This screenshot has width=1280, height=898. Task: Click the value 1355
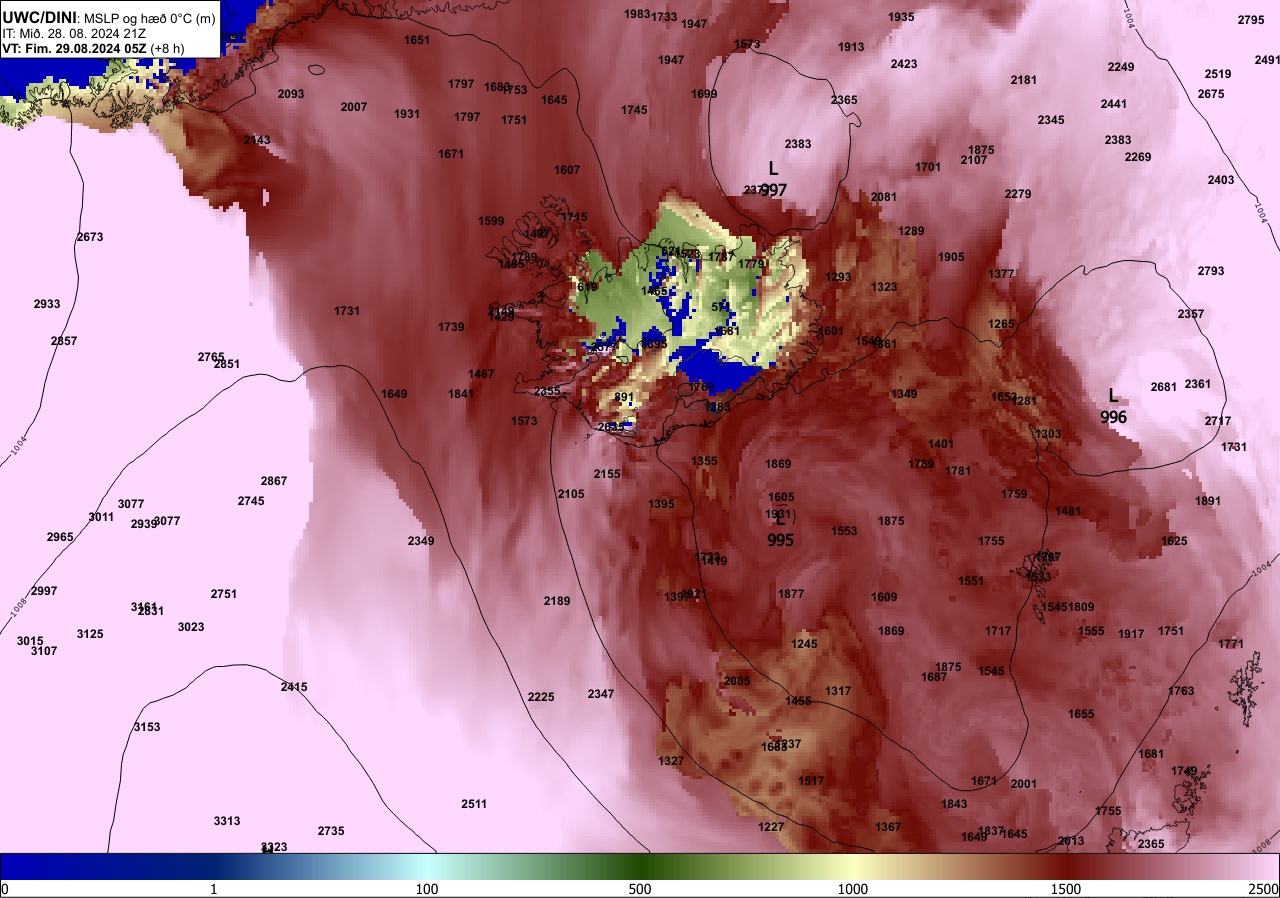pos(704,461)
